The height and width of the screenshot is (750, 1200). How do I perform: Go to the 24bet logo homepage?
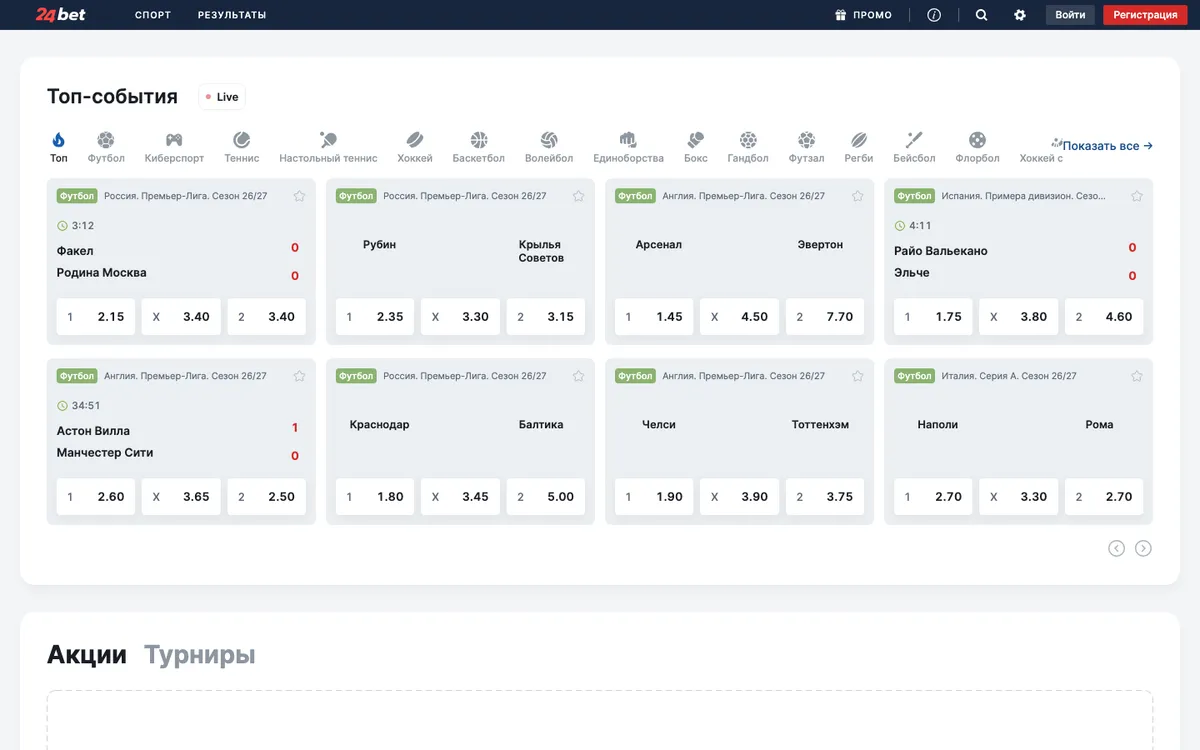pos(61,15)
